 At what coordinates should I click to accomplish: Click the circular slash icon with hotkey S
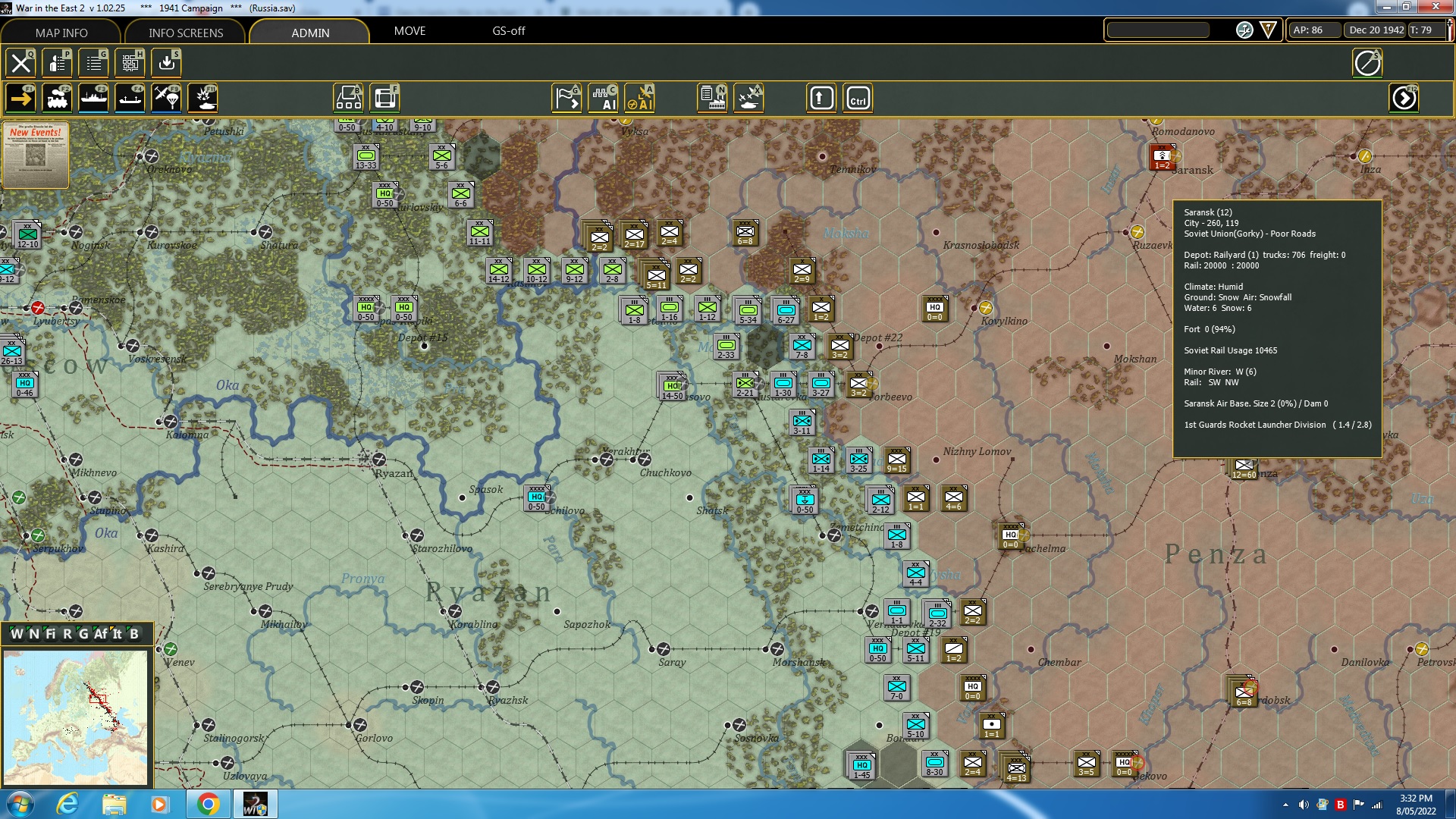pos(1367,63)
